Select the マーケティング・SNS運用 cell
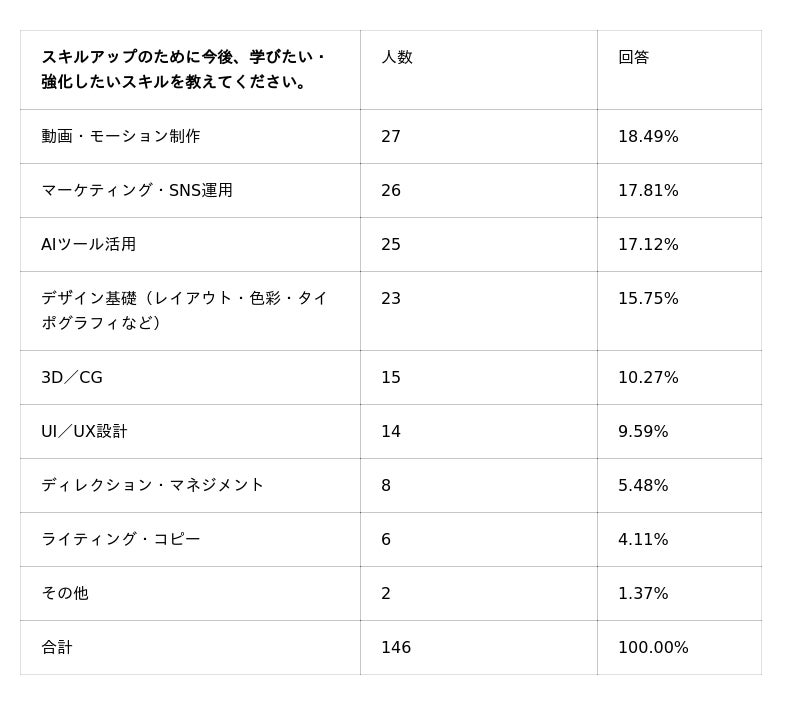Image resolution: width=800 pixels, height=705 pixels. point(137,191)
